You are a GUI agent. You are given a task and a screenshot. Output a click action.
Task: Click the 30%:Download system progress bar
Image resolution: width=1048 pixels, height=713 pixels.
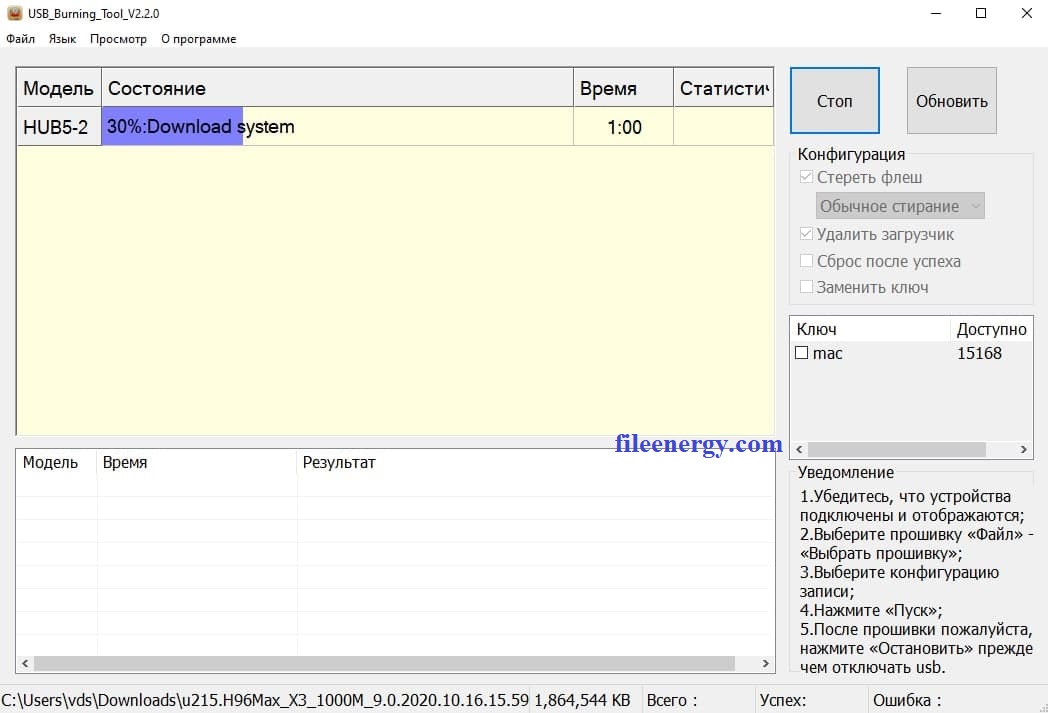[x=337, y=126]
